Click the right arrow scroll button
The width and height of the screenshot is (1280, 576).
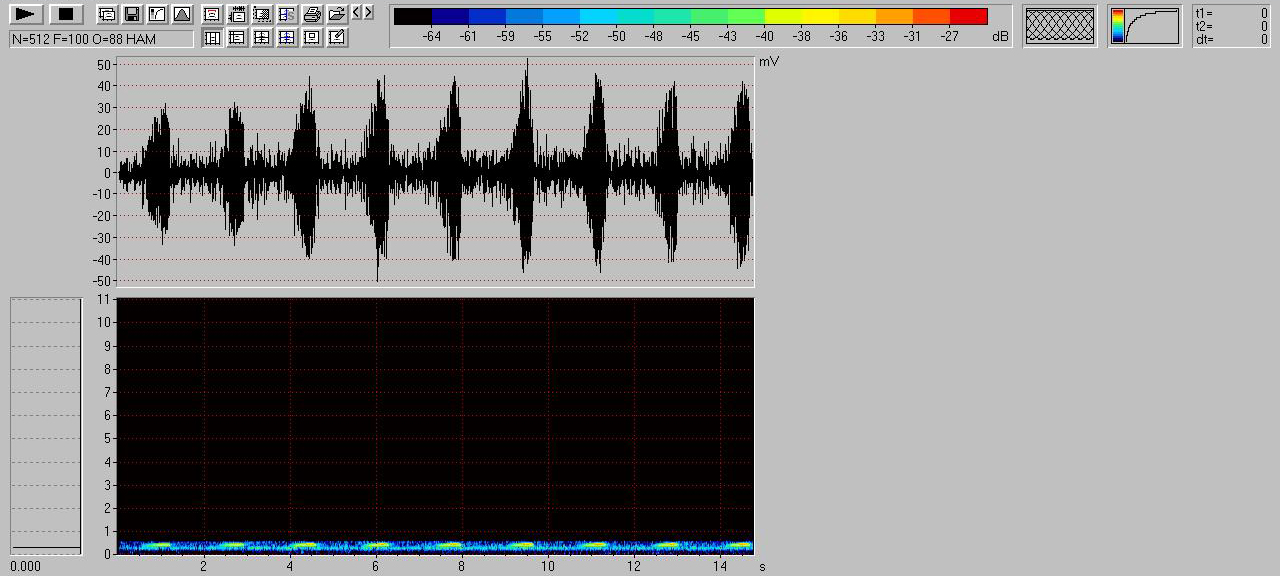click(x=368, y=12)
